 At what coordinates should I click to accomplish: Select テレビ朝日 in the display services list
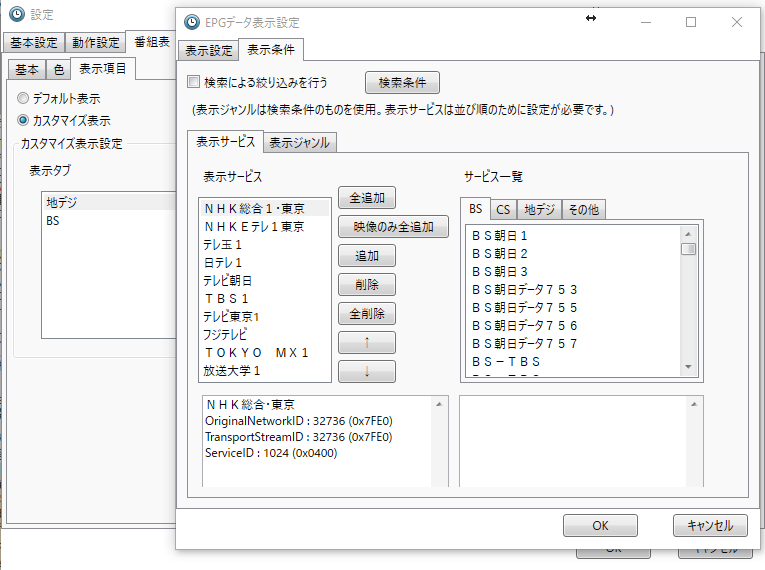(228, 281)
